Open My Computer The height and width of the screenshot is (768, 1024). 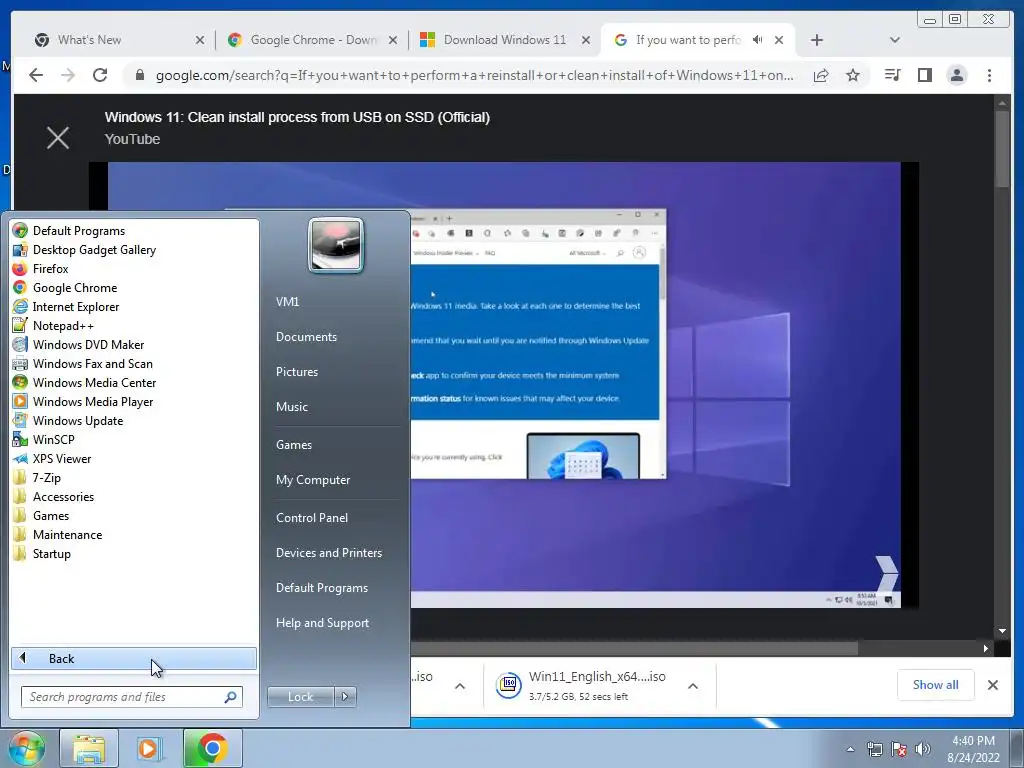pyautogui.click(x=313, y=479)
